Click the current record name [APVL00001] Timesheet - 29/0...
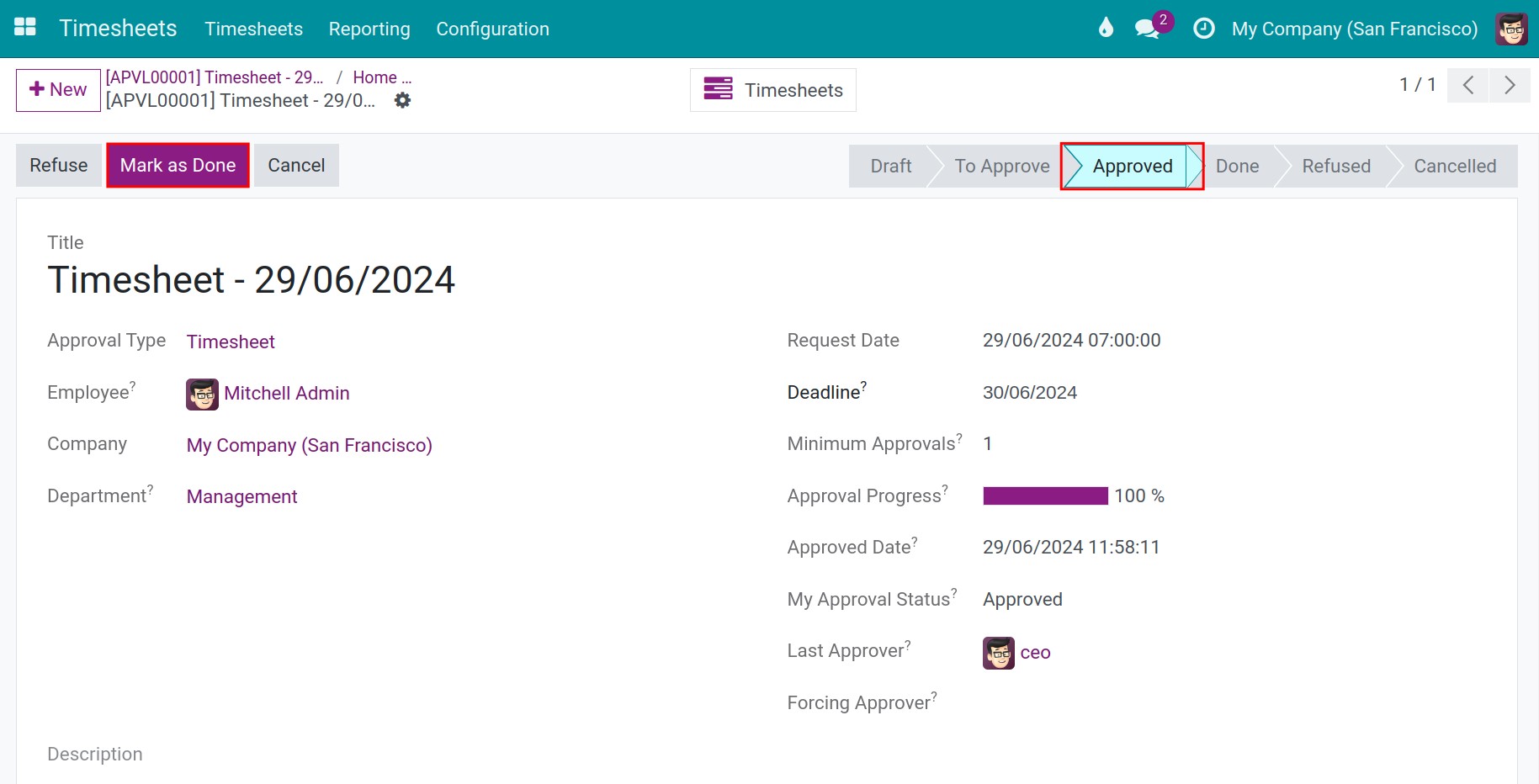This screenshot has height=784, width=1539. [x=241, y=101]
